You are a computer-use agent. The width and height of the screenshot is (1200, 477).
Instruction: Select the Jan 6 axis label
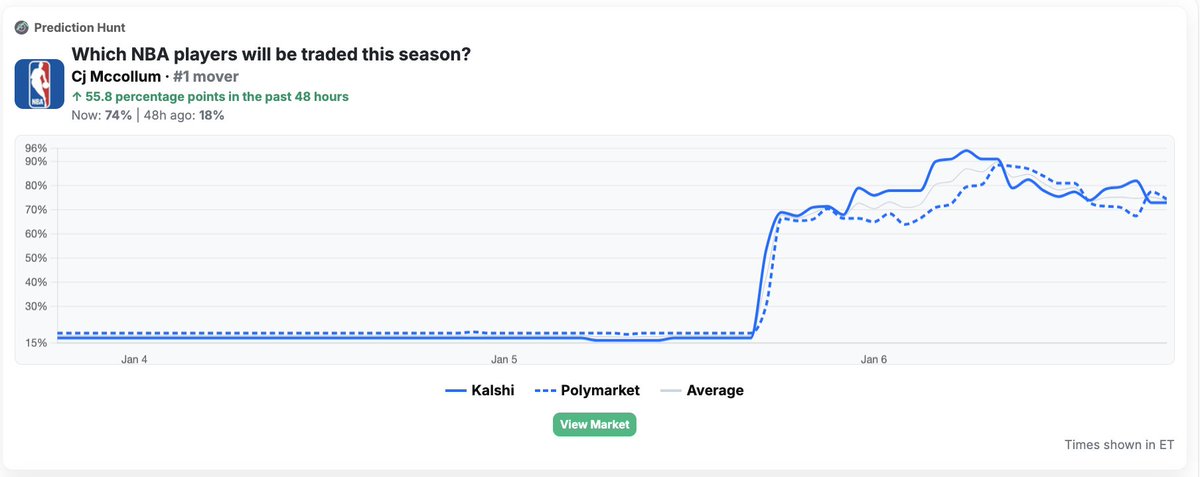click(873, 358)
